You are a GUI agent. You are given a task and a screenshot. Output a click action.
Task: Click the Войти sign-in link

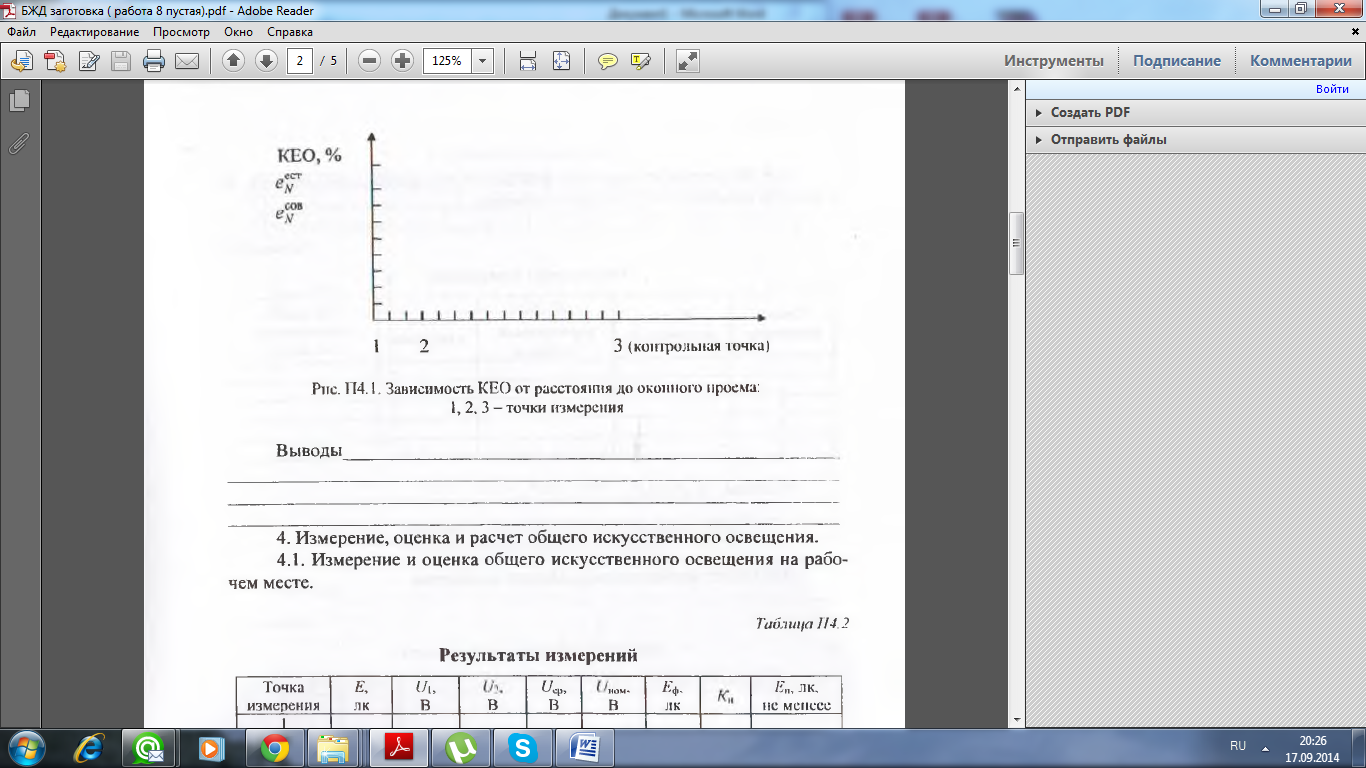coord(1332,89)
